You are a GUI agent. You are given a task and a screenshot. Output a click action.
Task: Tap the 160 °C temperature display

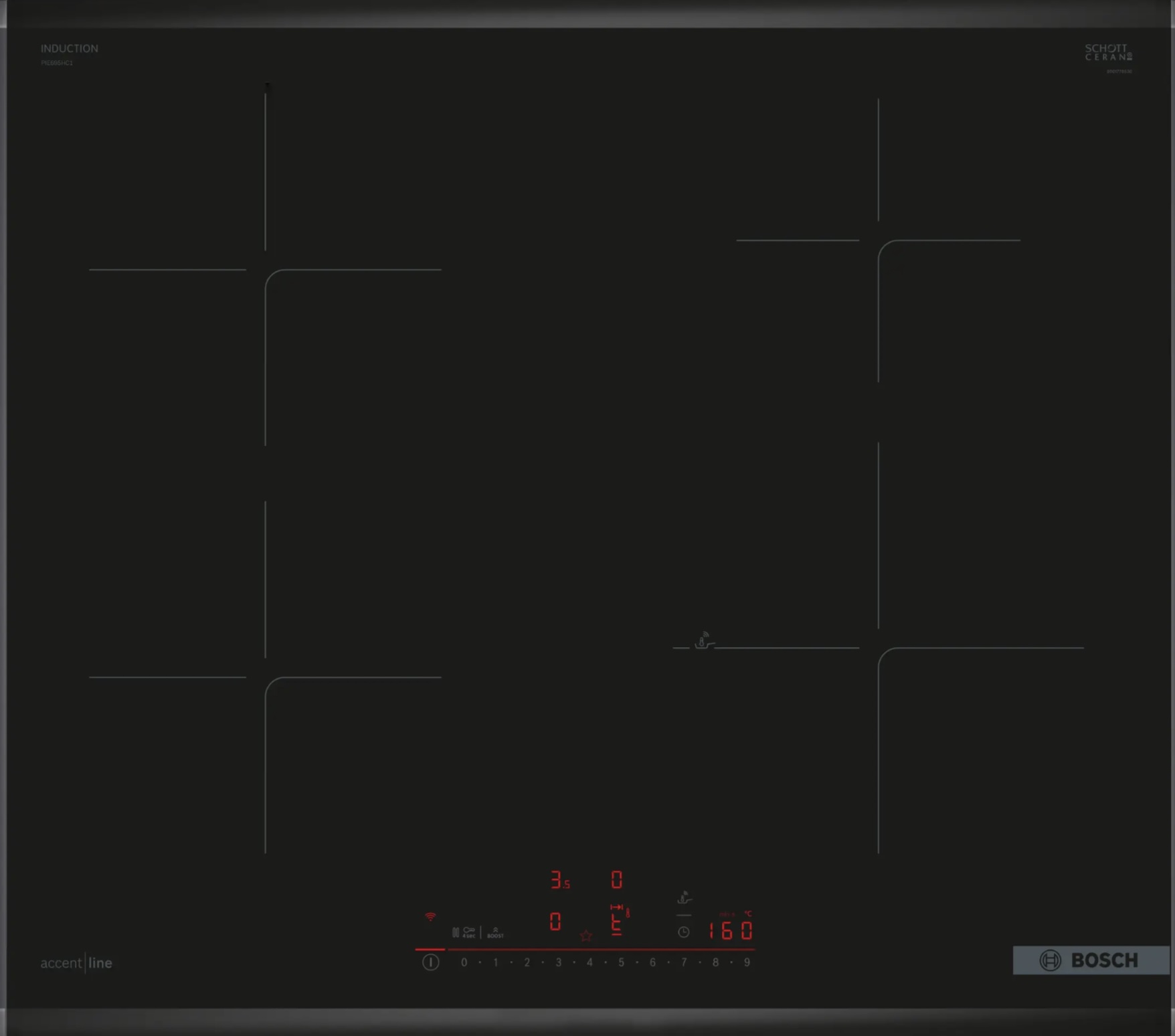(x=730, y=930)
